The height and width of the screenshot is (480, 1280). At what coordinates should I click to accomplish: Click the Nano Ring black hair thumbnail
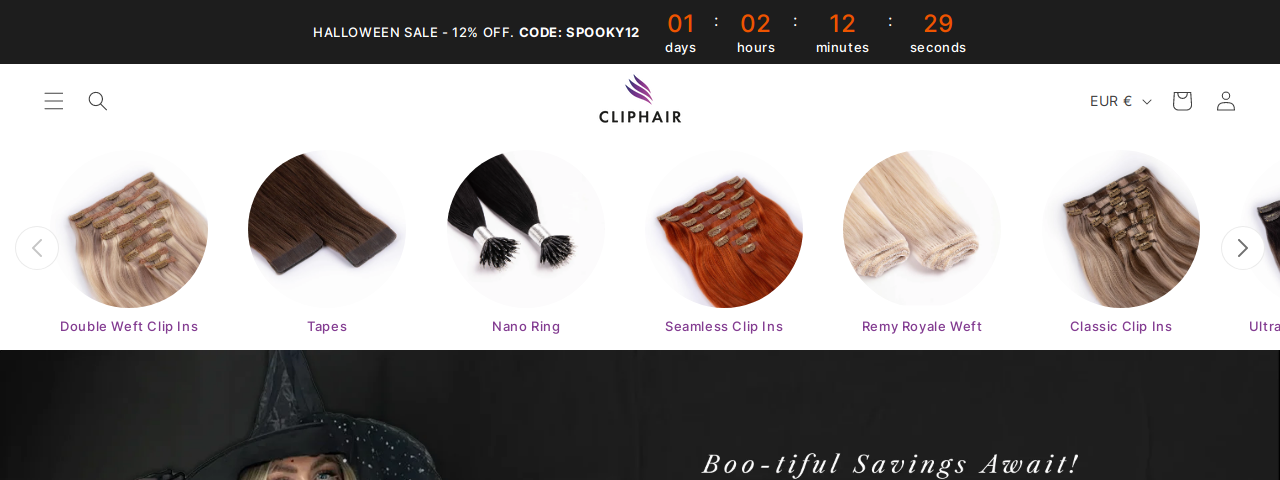tap(526, 229)
